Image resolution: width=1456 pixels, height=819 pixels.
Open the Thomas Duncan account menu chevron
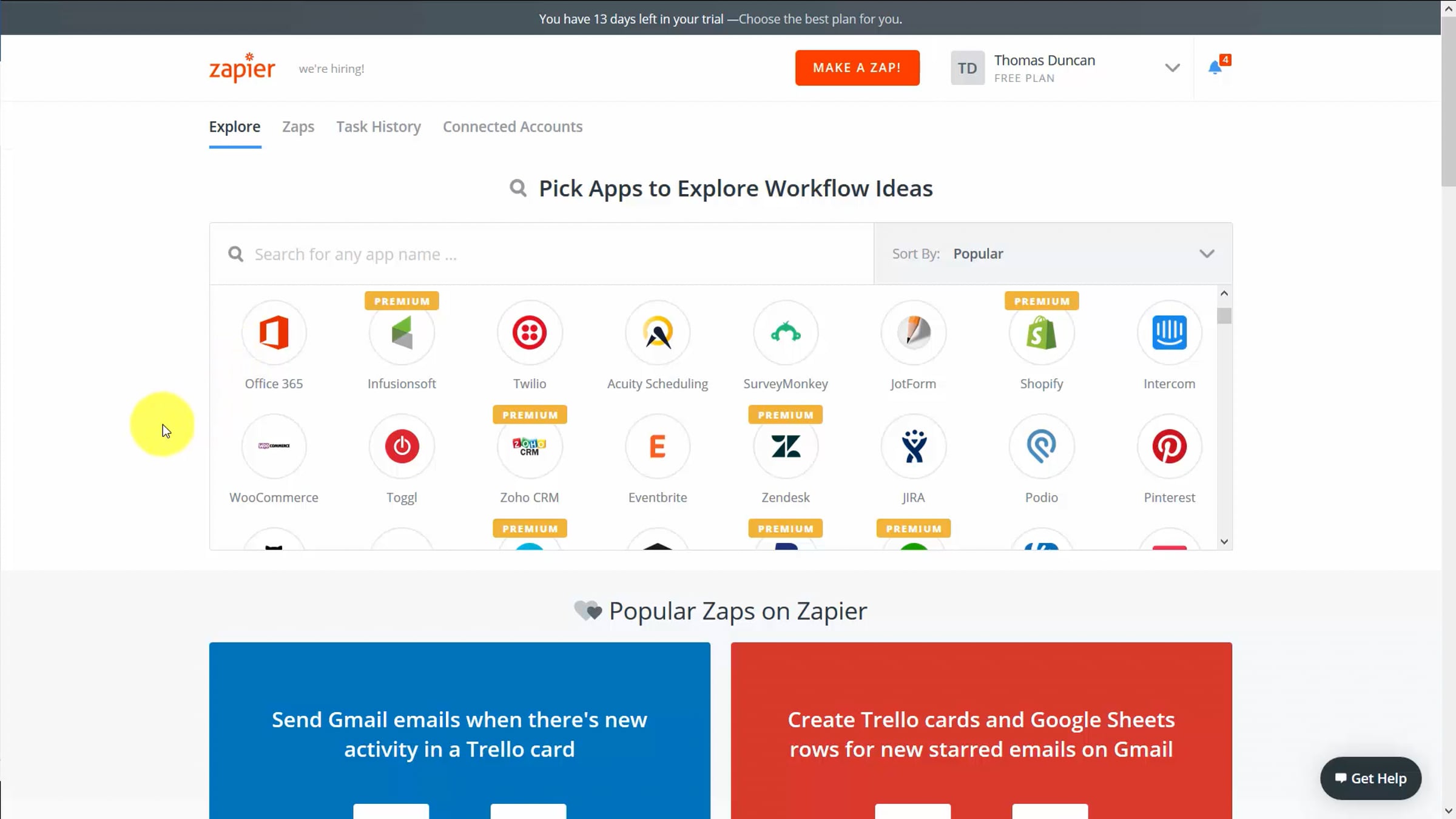point(1172,68)
